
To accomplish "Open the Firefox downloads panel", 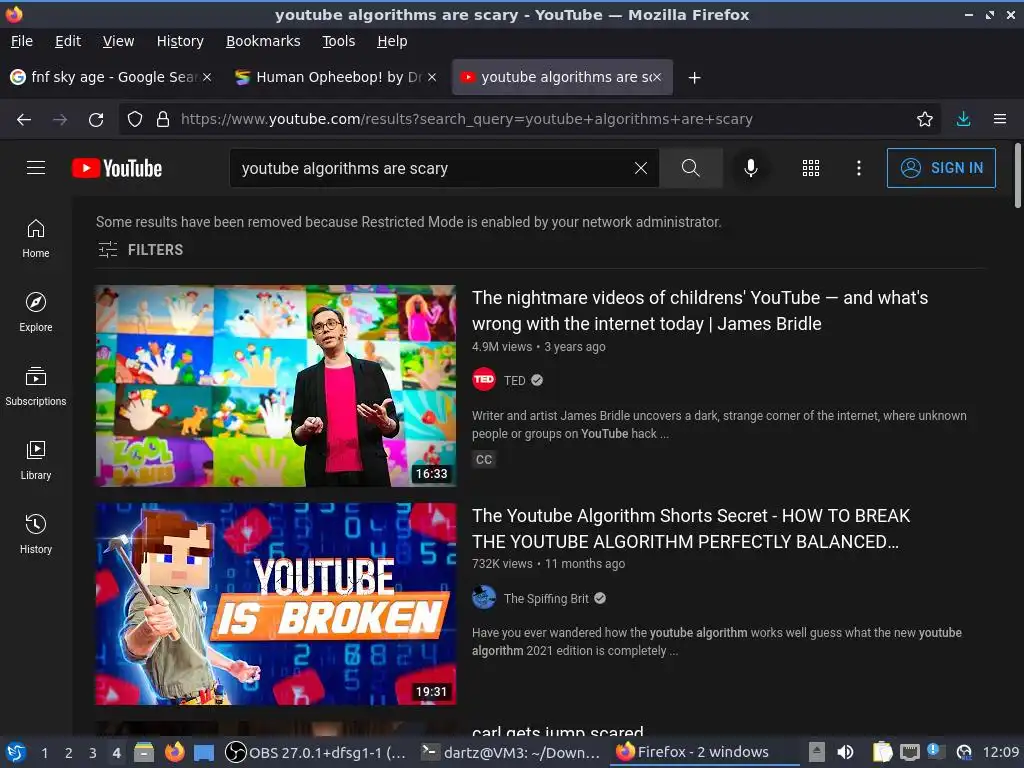I will [x=963, y=119].
